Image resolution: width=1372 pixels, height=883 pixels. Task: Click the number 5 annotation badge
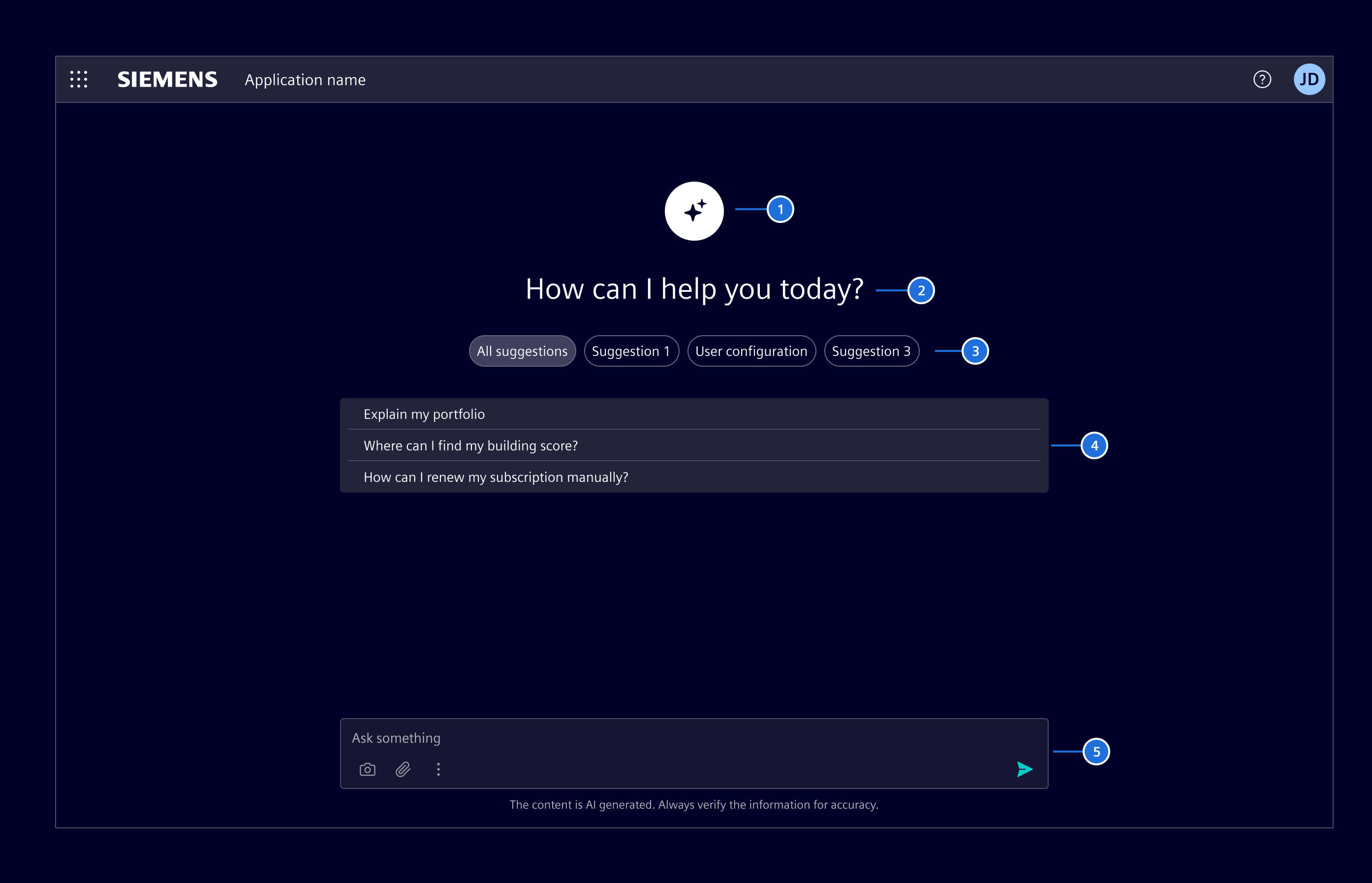click(1096, 752)
